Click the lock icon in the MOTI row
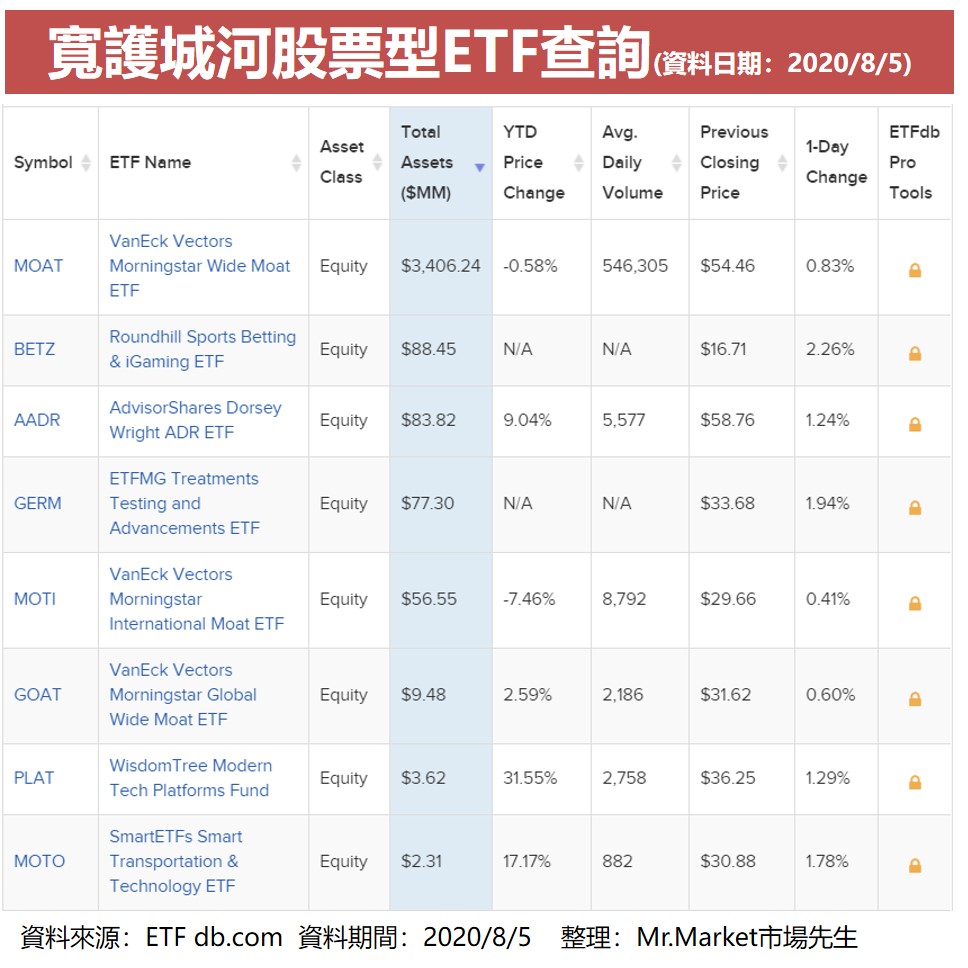 [x=914, y=603]
